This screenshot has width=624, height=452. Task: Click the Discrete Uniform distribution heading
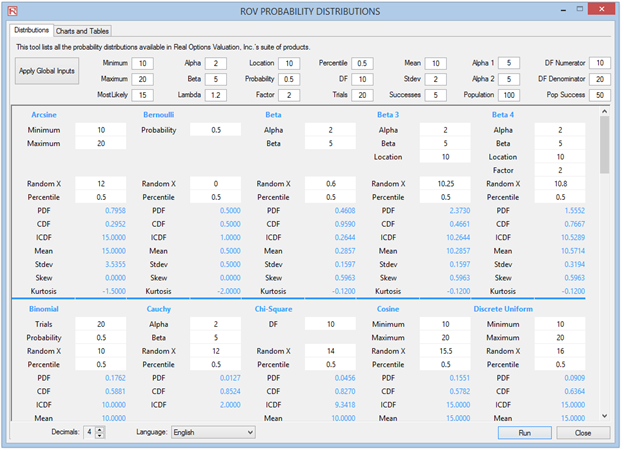click(x=503, y=309)
